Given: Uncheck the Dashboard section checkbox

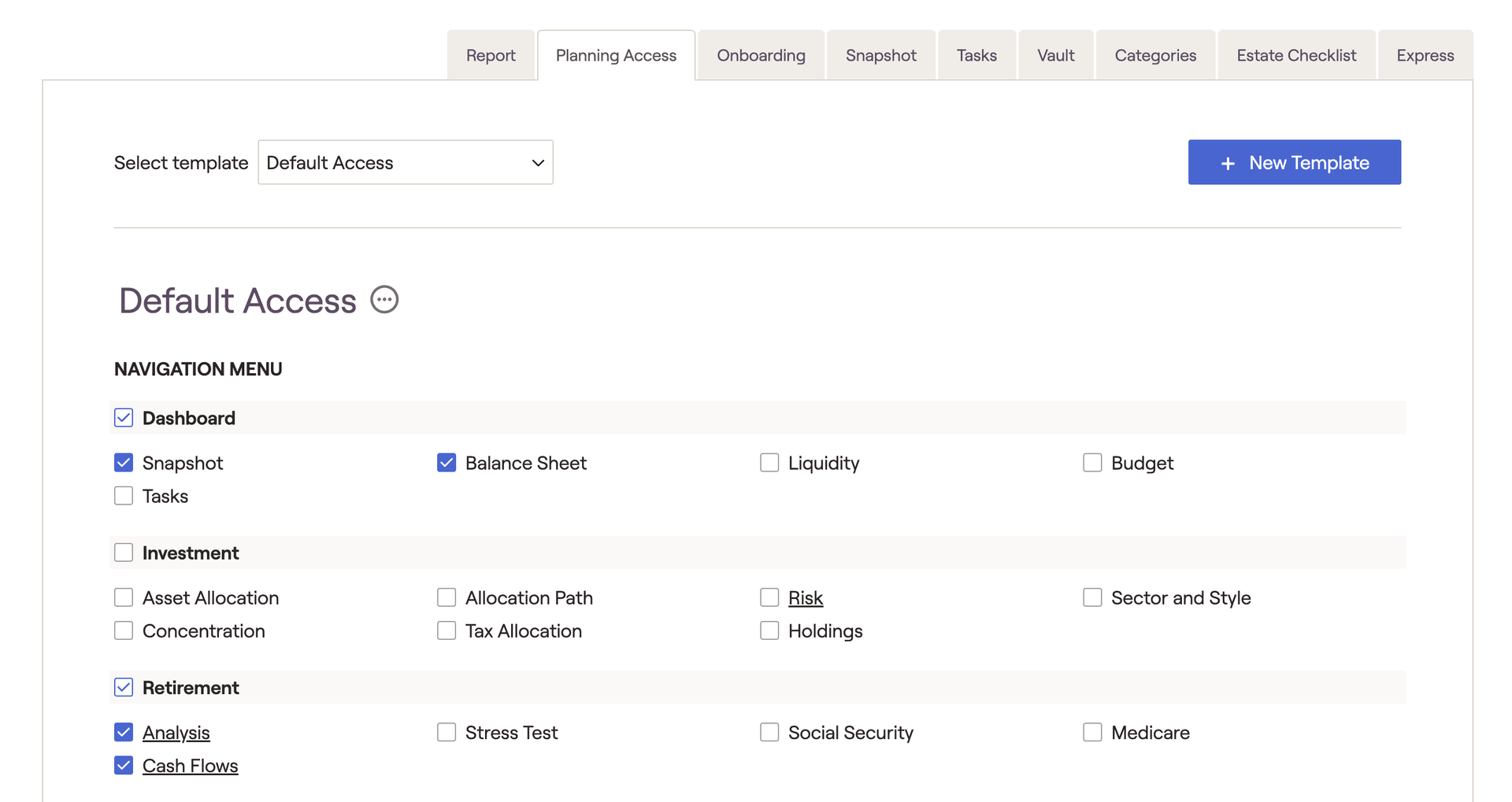Looking at the screenshot, I should 124,418.
